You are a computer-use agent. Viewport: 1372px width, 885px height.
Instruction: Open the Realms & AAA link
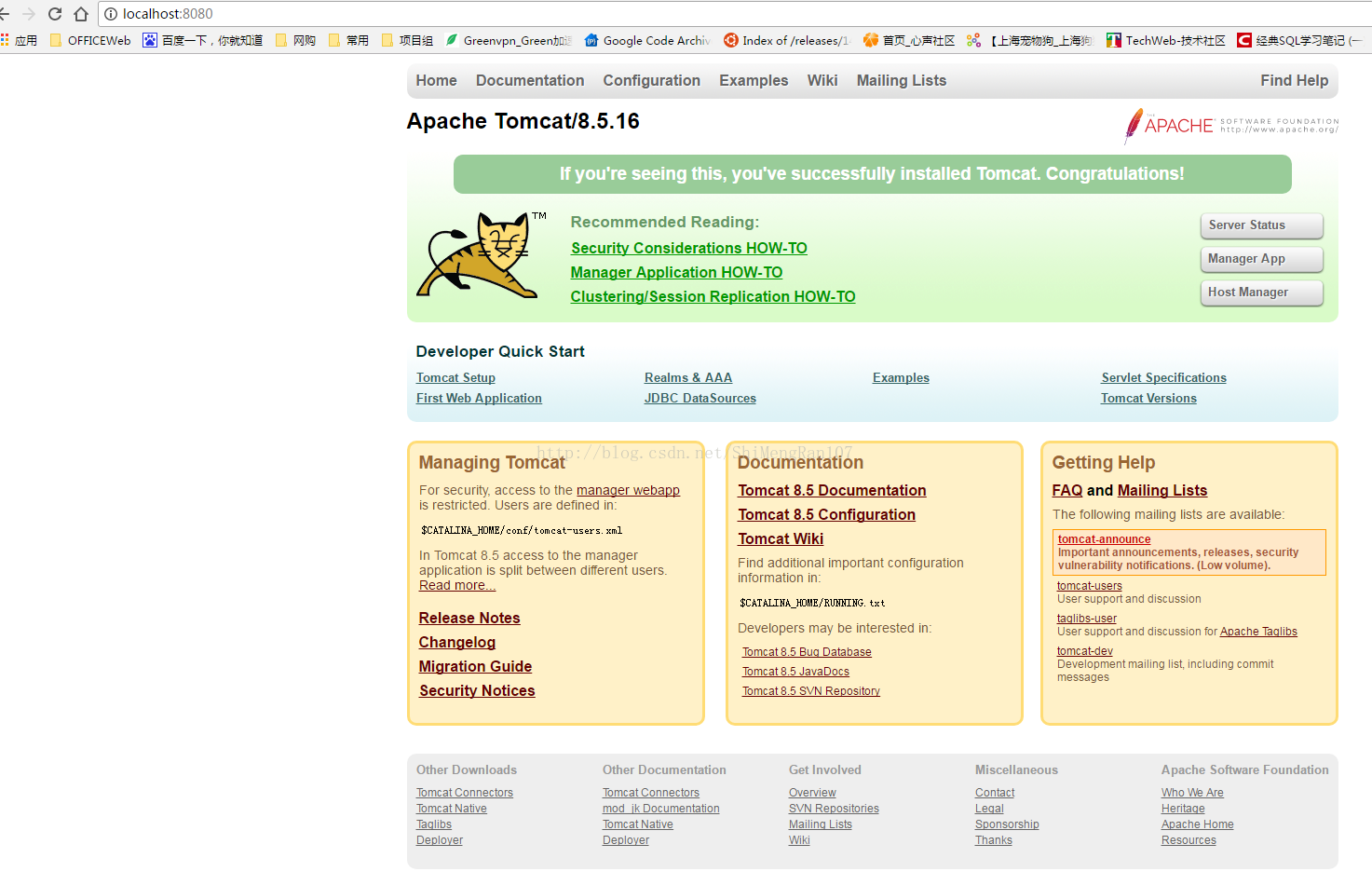[688, 377]
